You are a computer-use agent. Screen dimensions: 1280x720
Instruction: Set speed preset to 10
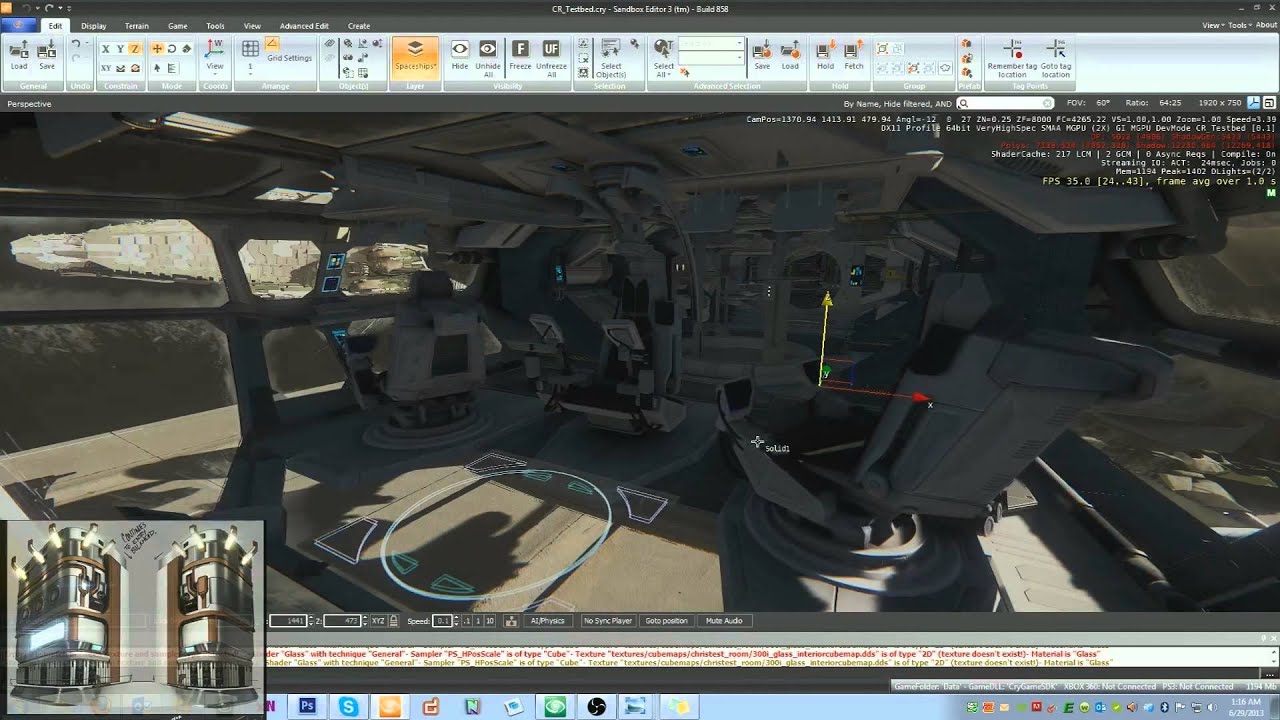coord(489,621)
